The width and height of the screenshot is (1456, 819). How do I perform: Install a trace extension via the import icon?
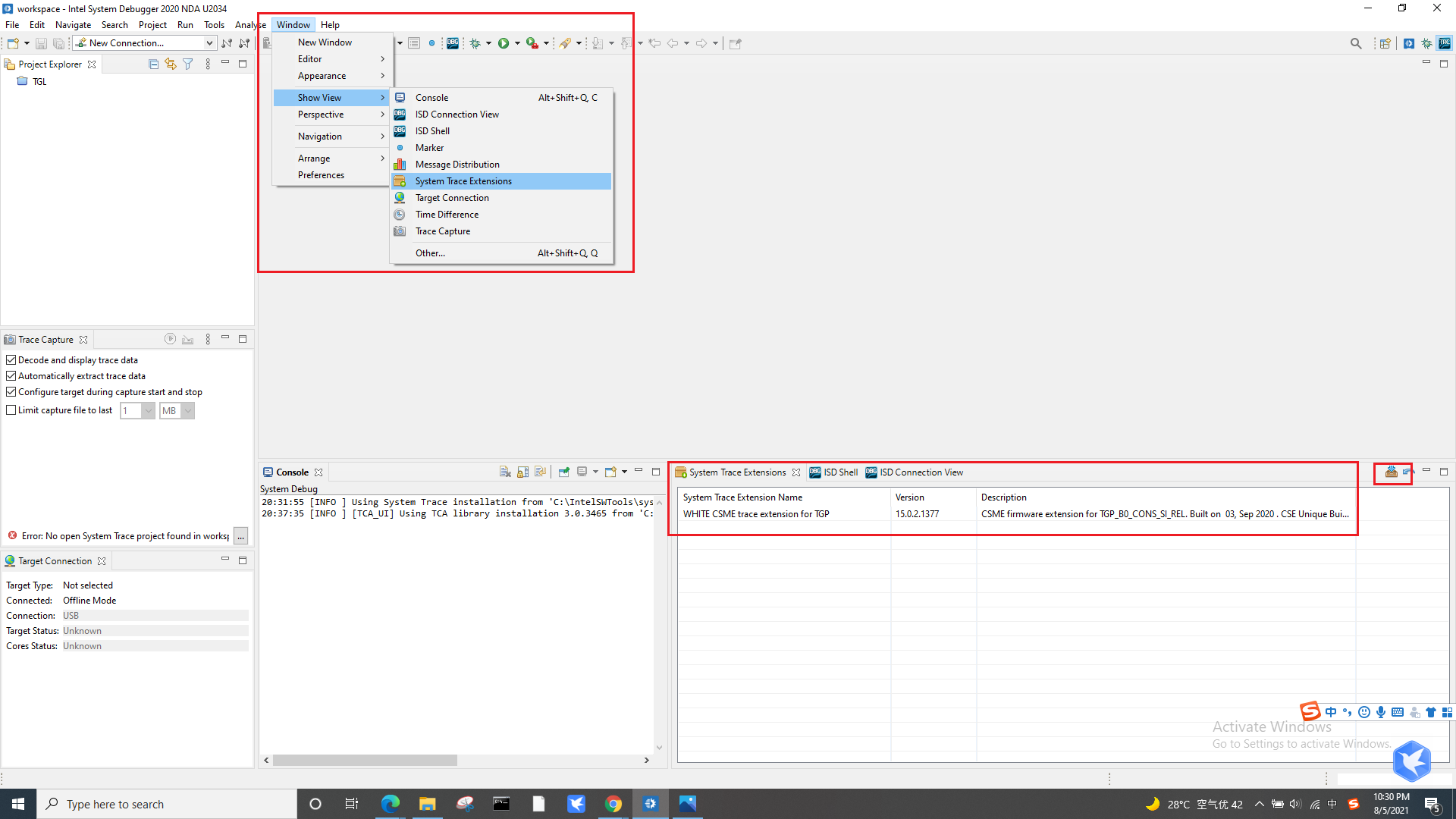click(1391, 471)
